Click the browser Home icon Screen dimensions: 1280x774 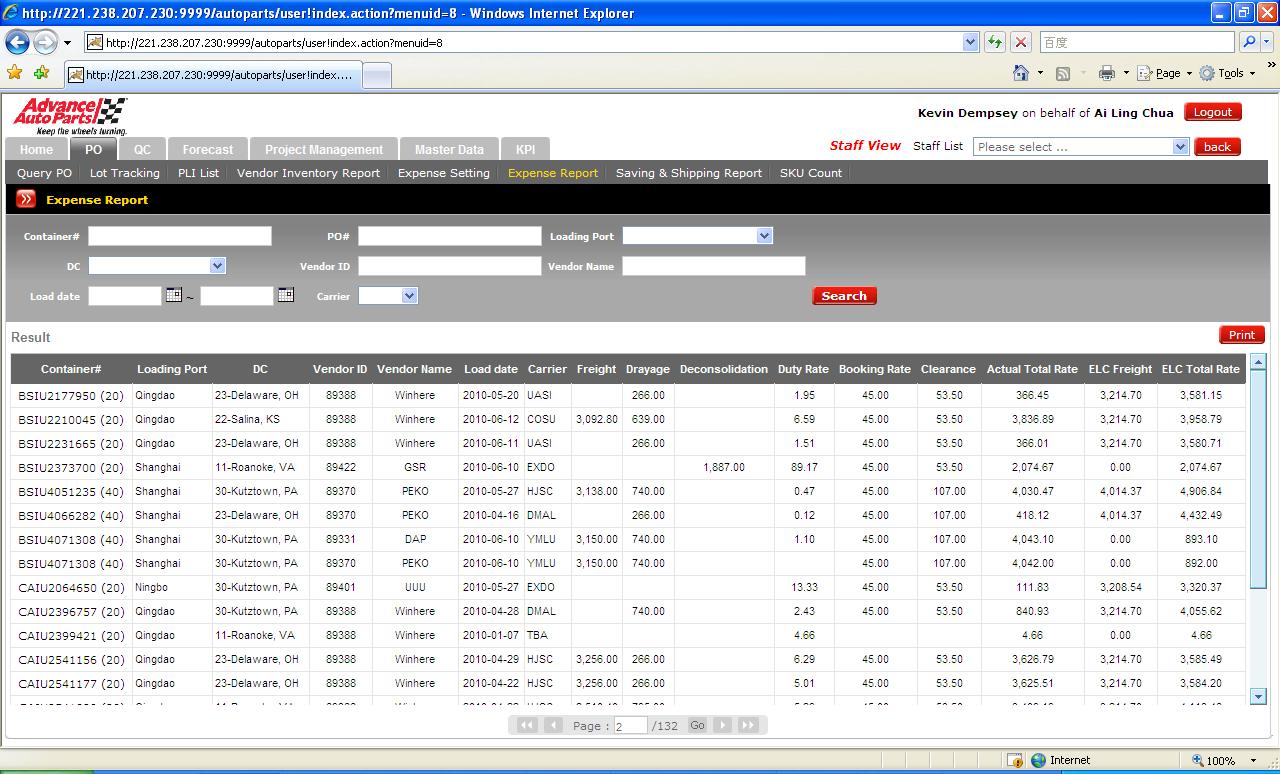1021,73
